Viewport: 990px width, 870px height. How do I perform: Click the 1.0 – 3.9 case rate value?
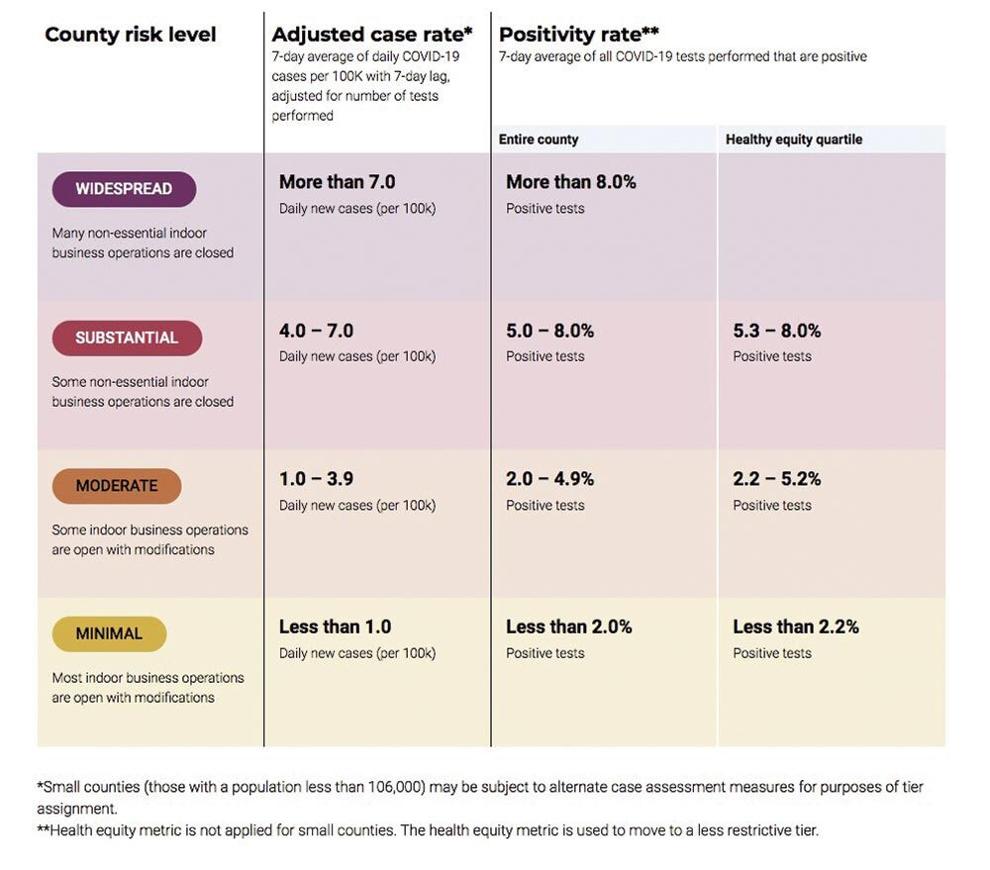click(316, 479)
